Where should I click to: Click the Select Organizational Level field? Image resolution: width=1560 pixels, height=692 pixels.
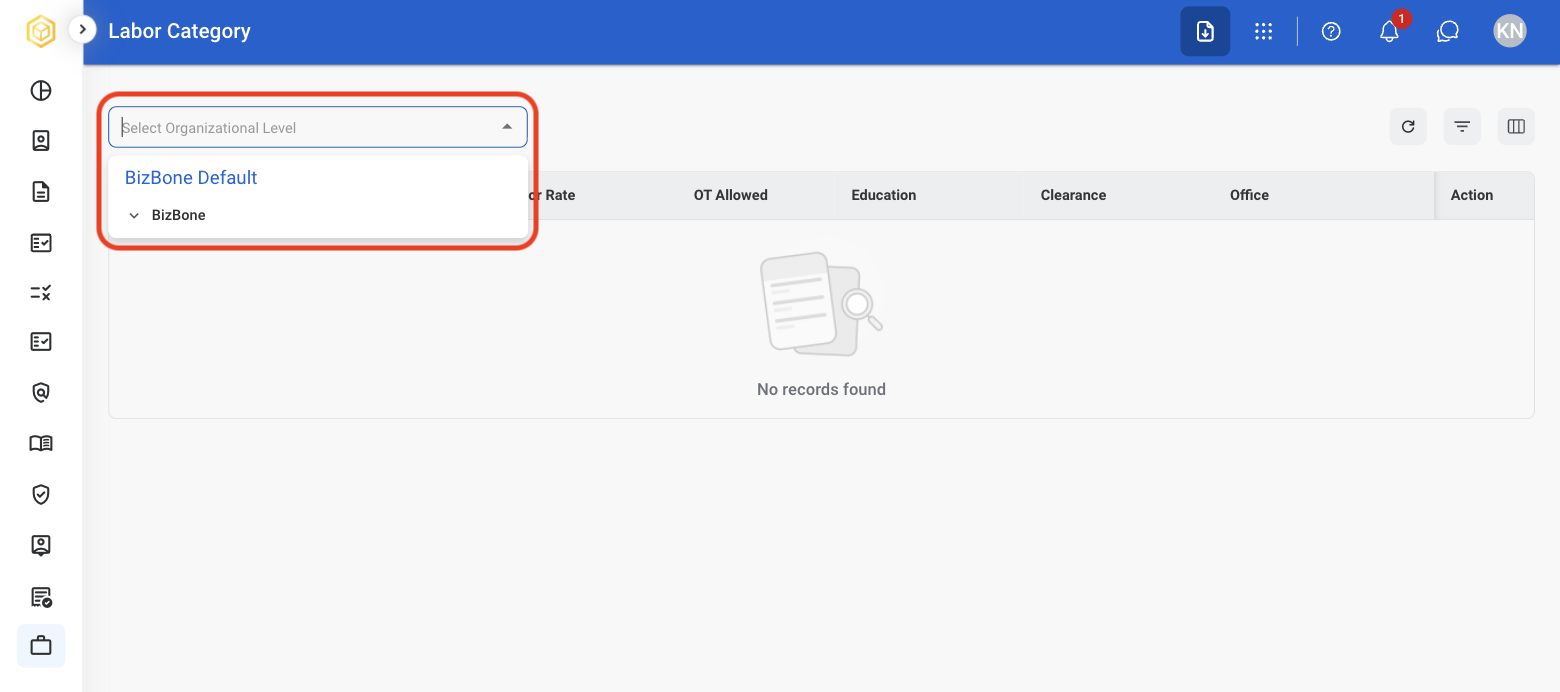[318, 127]
